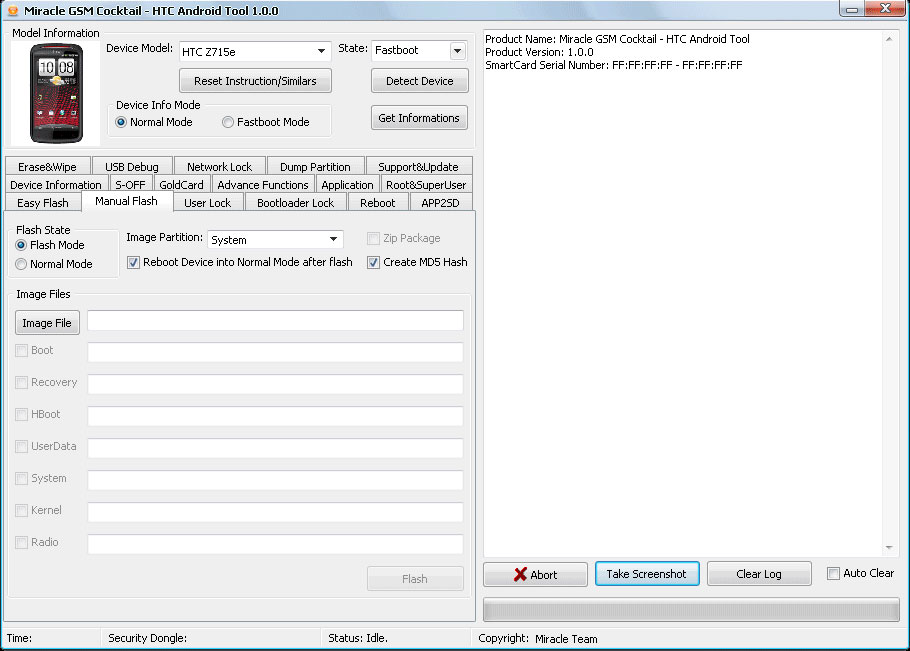Open the Erase&Wipe tab

(x=48, y=167)
